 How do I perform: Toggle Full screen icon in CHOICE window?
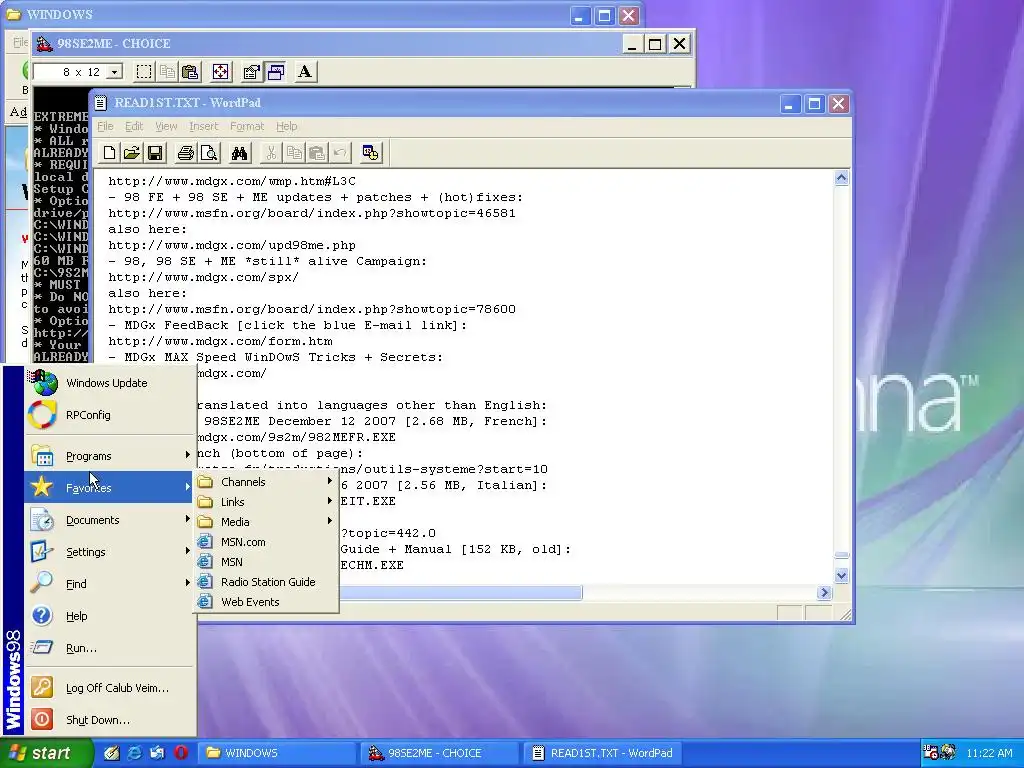click(x=221, y=72)
